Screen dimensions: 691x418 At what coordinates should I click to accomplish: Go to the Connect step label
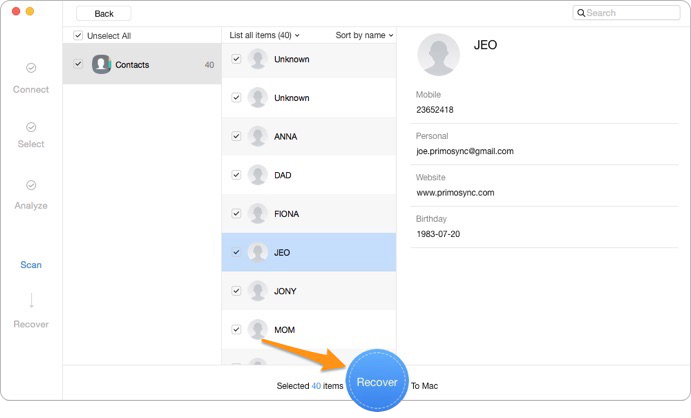(x=31, y=89)
